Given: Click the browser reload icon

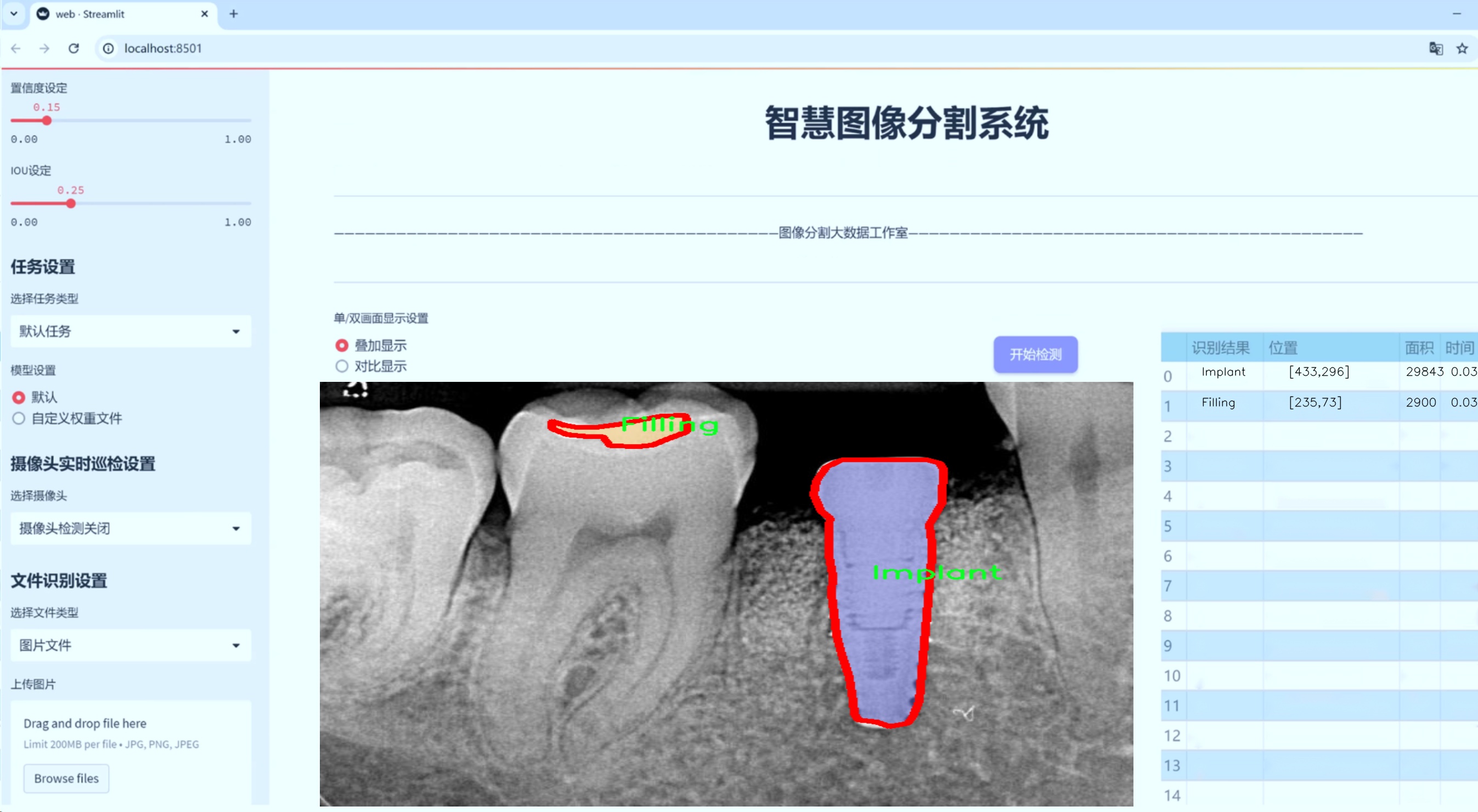Looking at the screenshot, I should (74, 48).
